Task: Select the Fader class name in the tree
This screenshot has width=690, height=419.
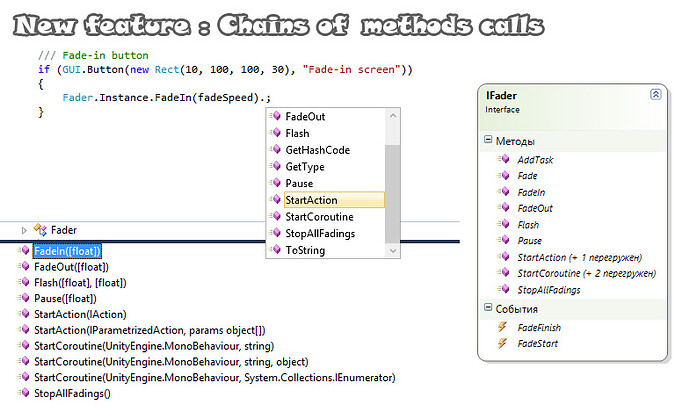Action: pyautogui.click(x=64, y=230)
